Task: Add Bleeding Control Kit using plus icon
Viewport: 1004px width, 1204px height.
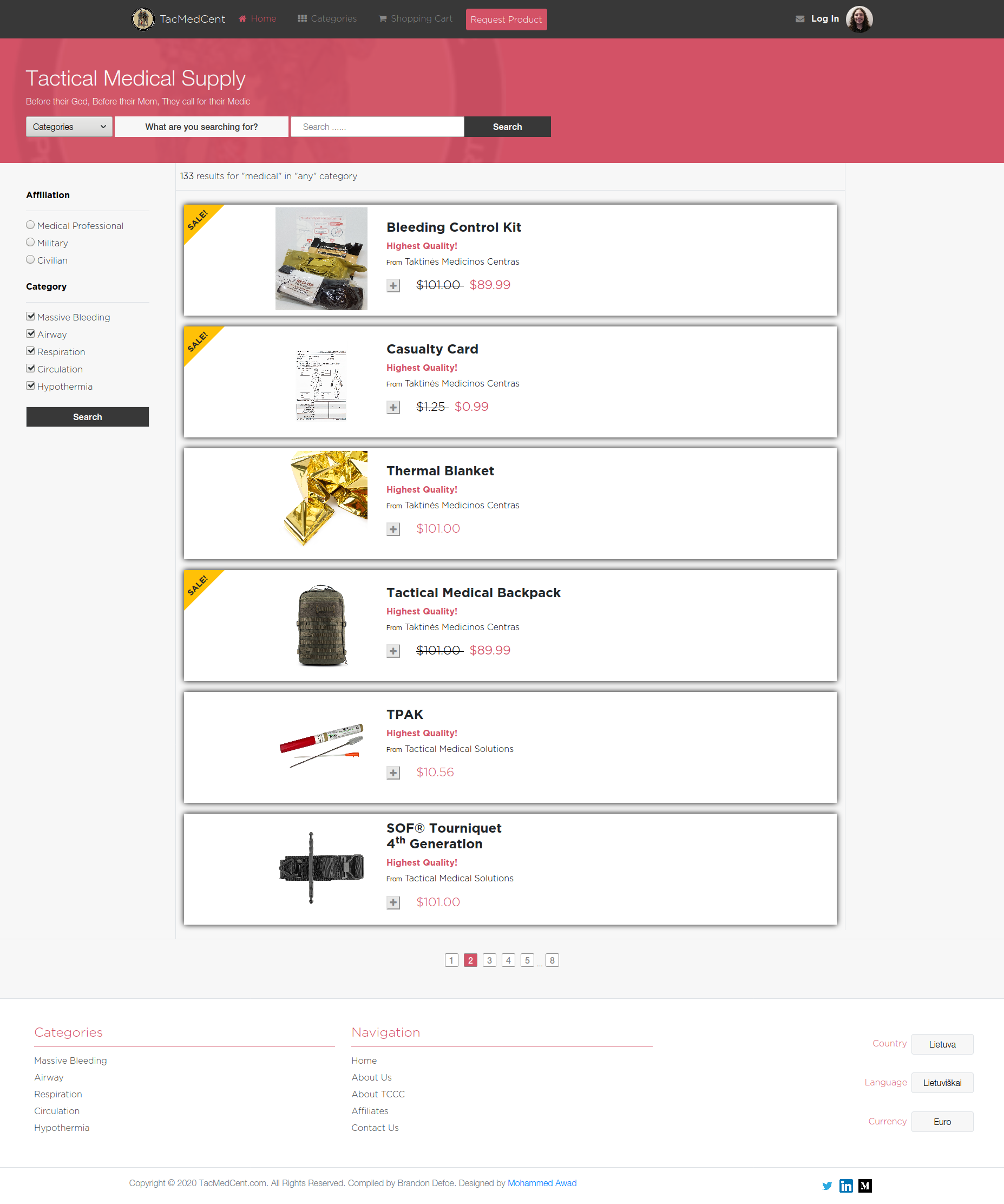Action: tap(392, 285)
